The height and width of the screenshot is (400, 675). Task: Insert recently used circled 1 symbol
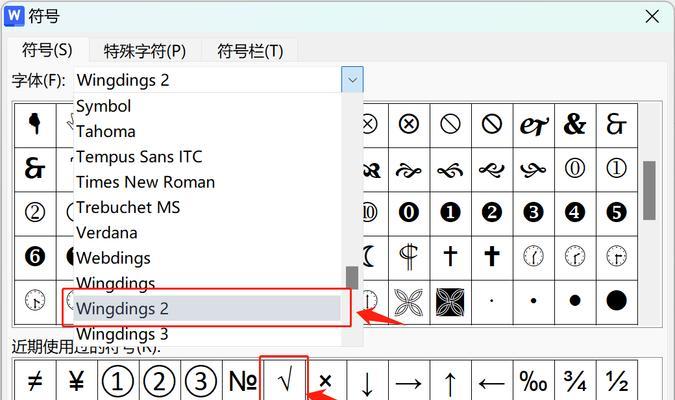pyautogui.click(x=118, y=381)
